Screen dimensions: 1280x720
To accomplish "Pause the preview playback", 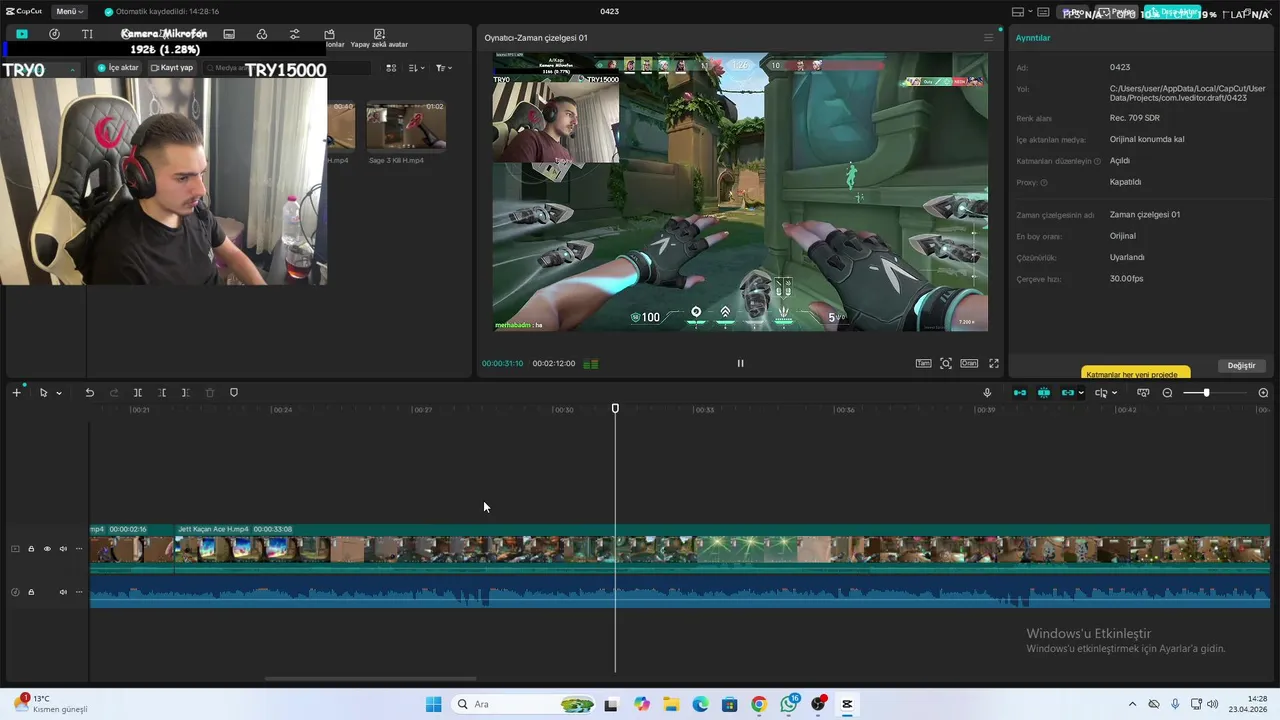I will pos(740,363).
